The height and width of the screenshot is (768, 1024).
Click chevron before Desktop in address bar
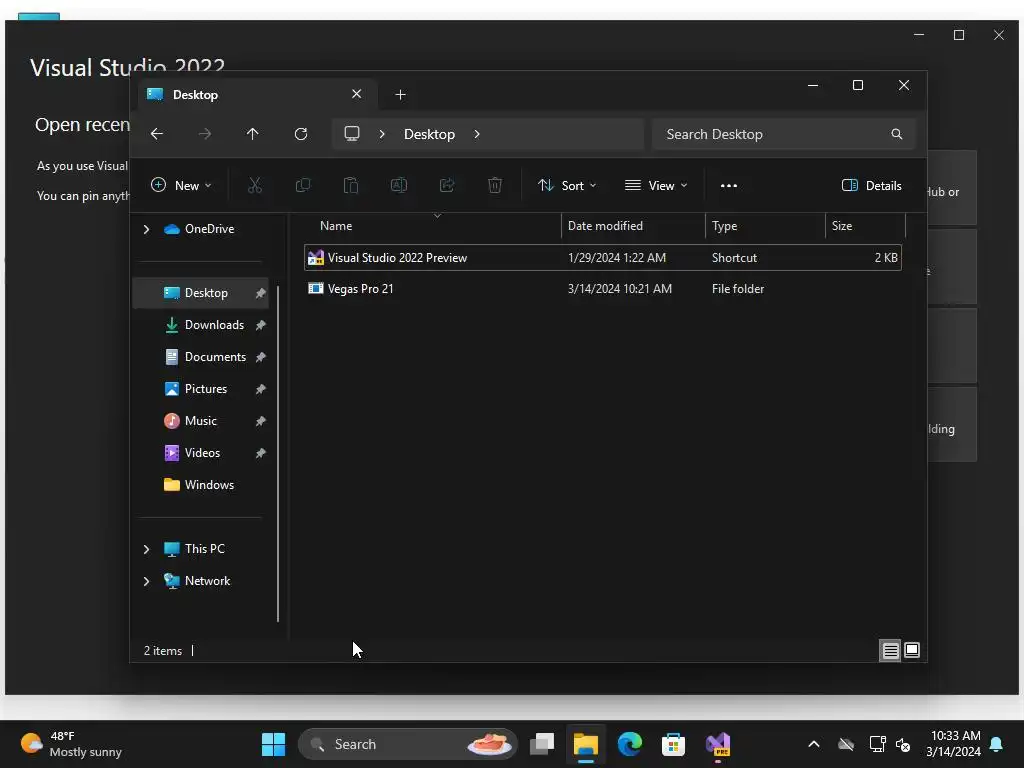382,134
